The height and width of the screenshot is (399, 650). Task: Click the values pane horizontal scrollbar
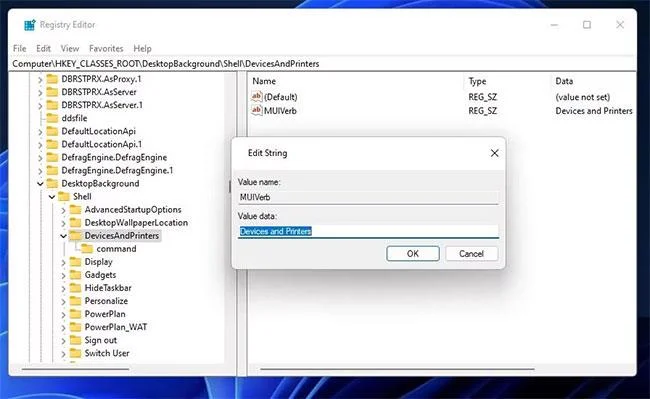coord(397,368)
